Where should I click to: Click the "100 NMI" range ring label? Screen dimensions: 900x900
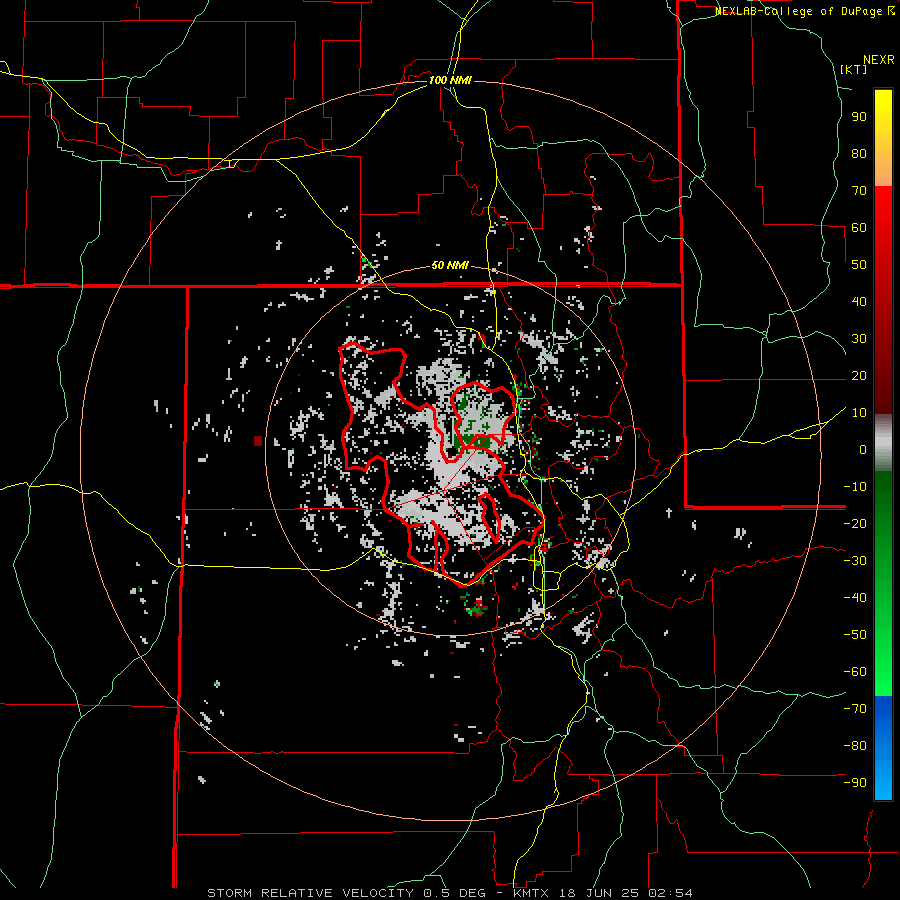click(x=450, y=80)
